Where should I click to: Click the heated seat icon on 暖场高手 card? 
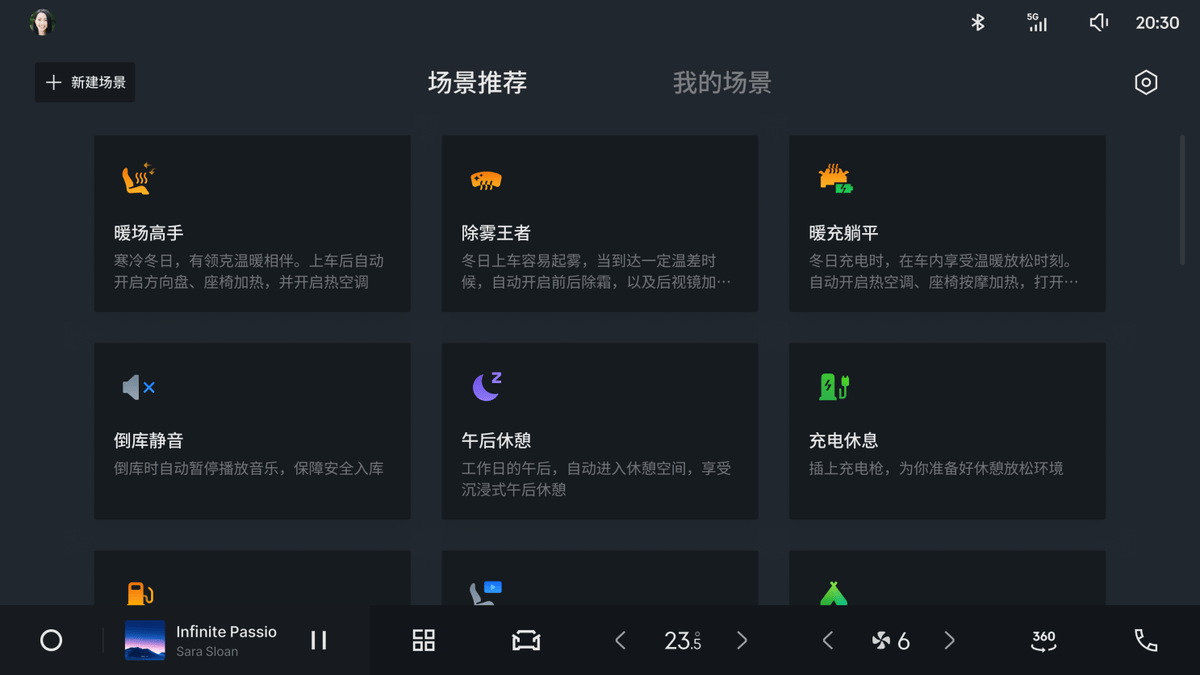(x=136, y=179)
